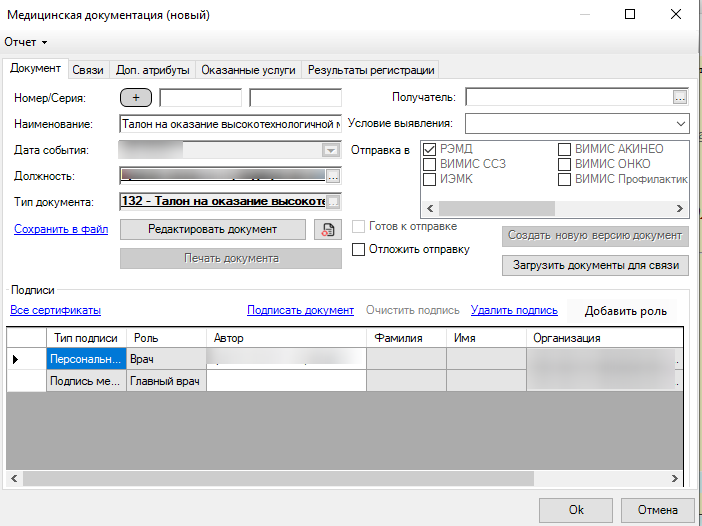Image resolution: width=702 pixels, height=526 pixels.
Task: Switch to the Документ tab
Action: [35, 68]
